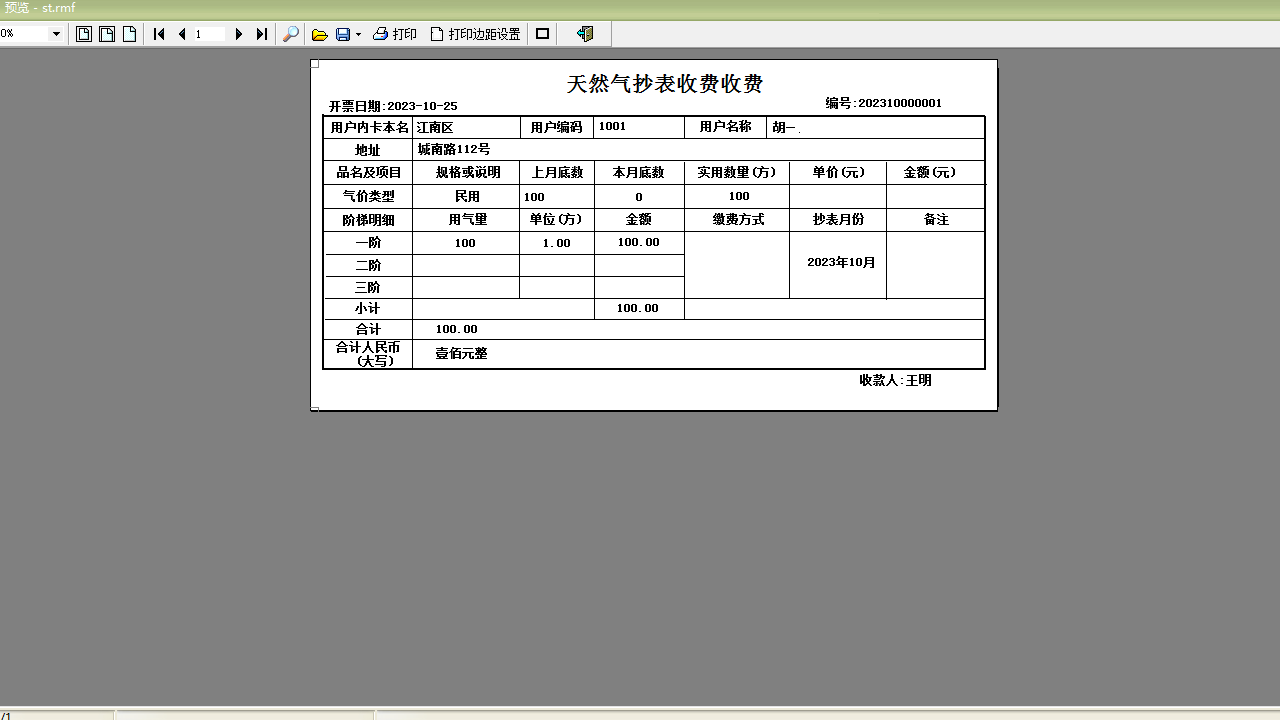Click the page's top-left corner handle
Image resolution: width=1280 pixels, height=720 pixels.
point(315,64)
